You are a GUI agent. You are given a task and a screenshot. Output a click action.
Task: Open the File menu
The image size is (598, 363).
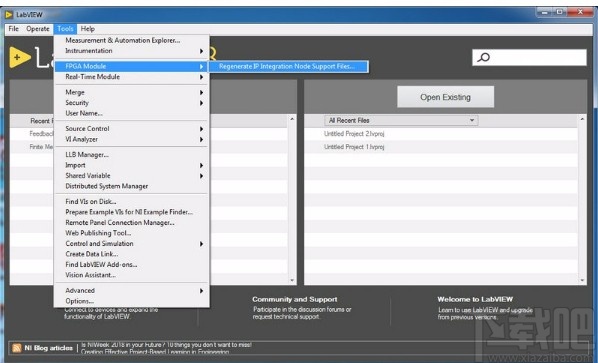tap(14, 29)
